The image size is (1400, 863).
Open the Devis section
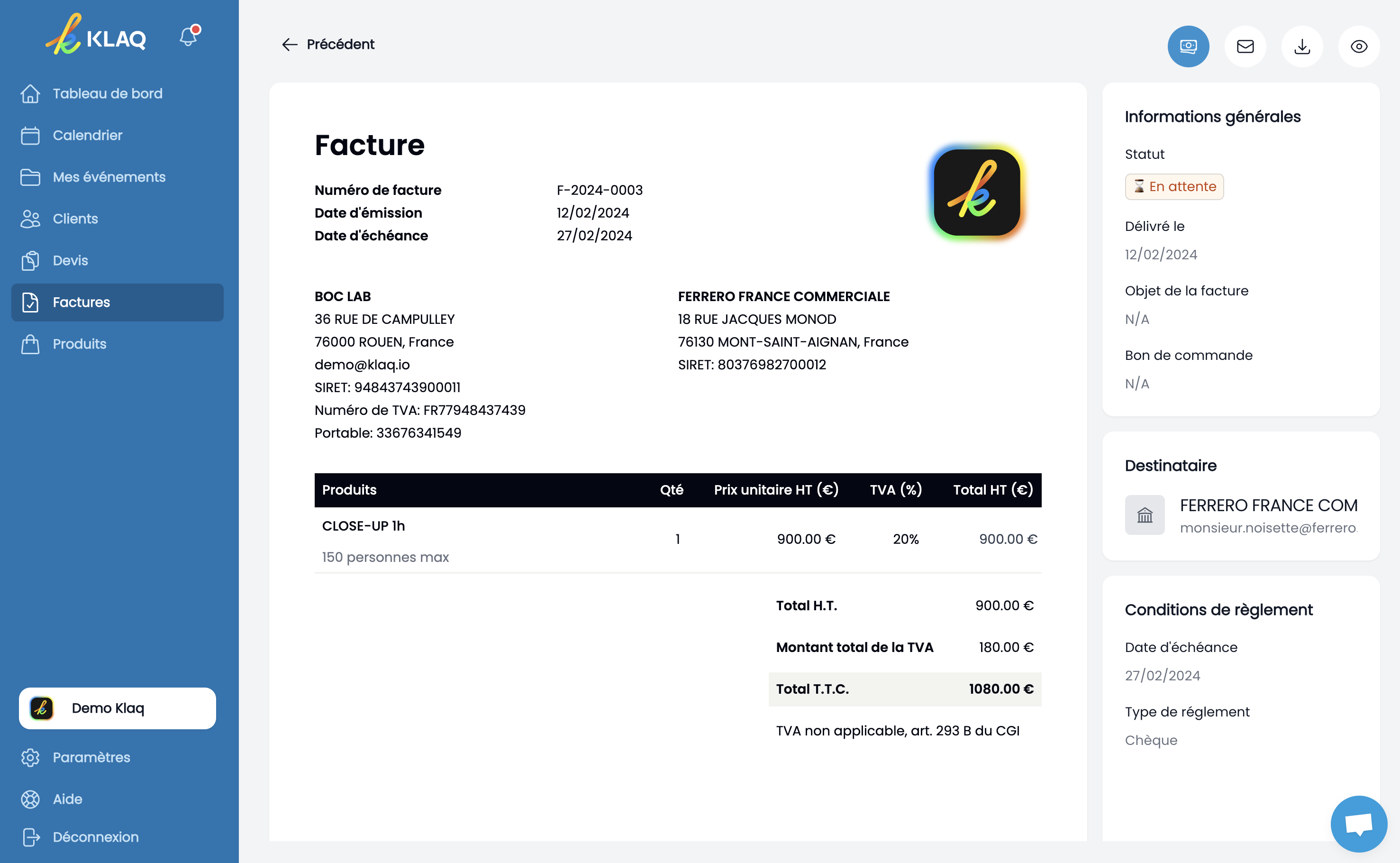[x=70, y=260]
